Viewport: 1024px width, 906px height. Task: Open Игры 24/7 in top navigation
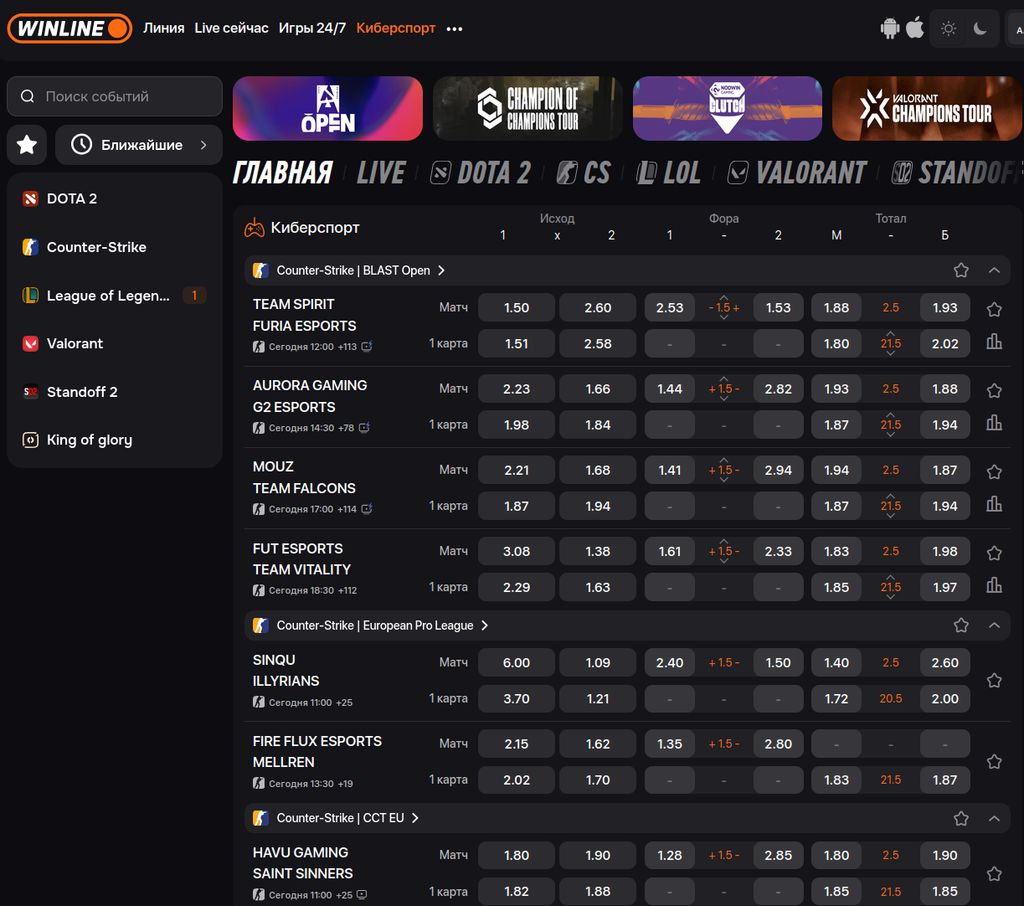[x=312, y=29]
